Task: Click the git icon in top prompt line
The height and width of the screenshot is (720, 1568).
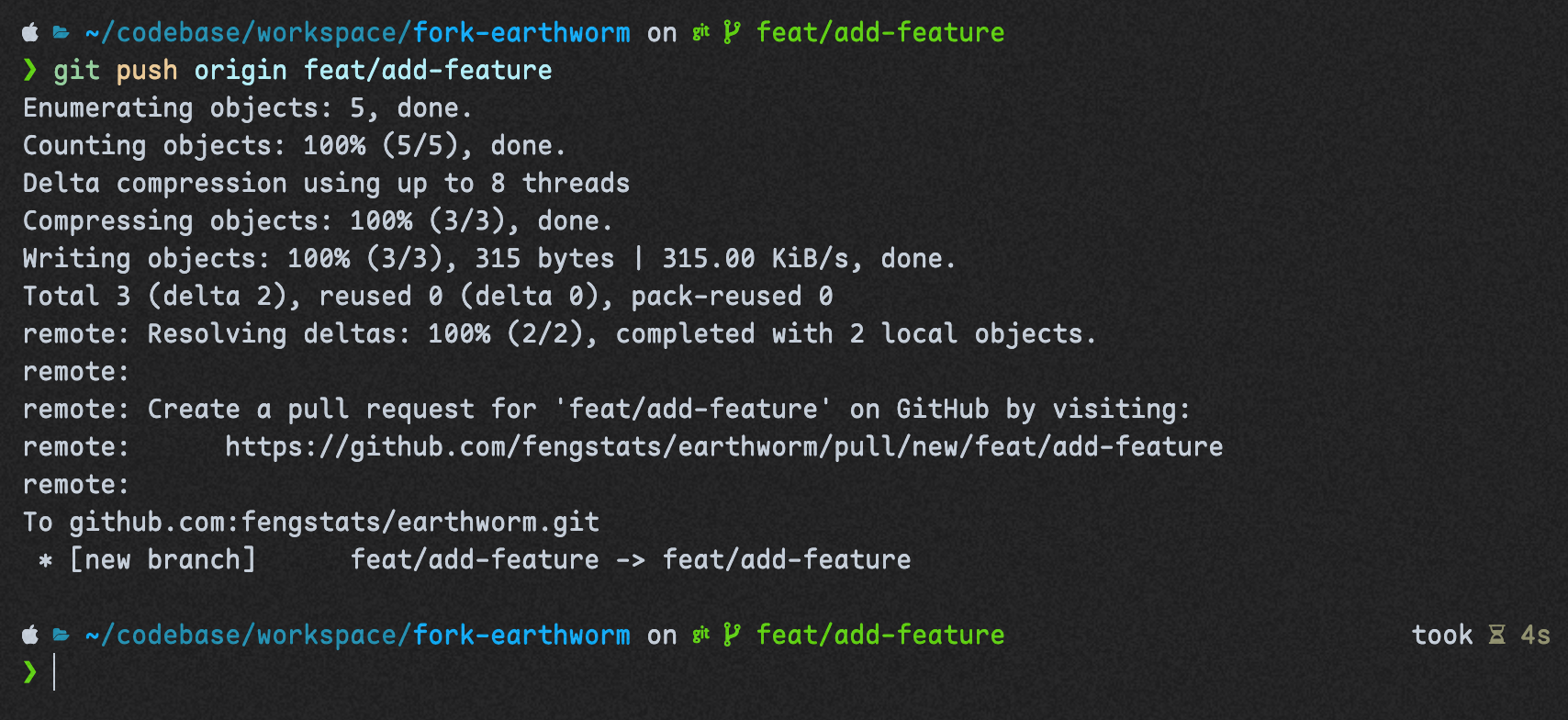Action: (701, 33)
